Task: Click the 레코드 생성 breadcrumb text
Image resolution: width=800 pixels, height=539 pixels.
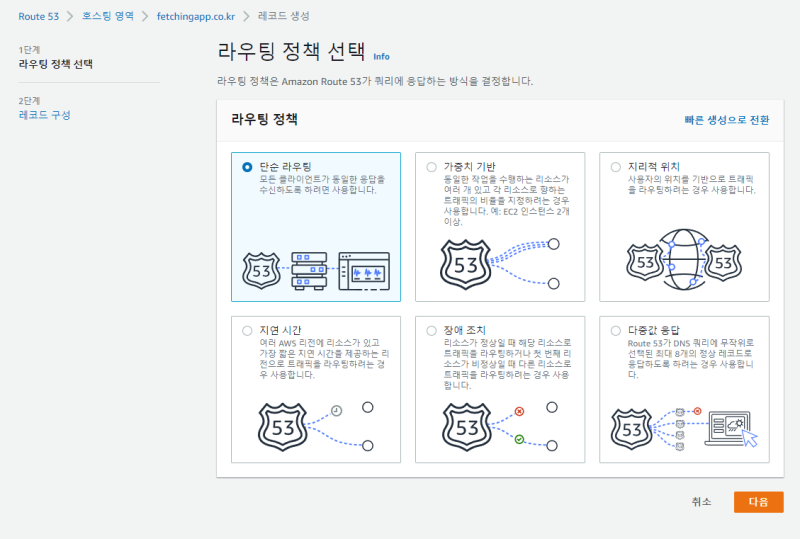Action: 284,16
